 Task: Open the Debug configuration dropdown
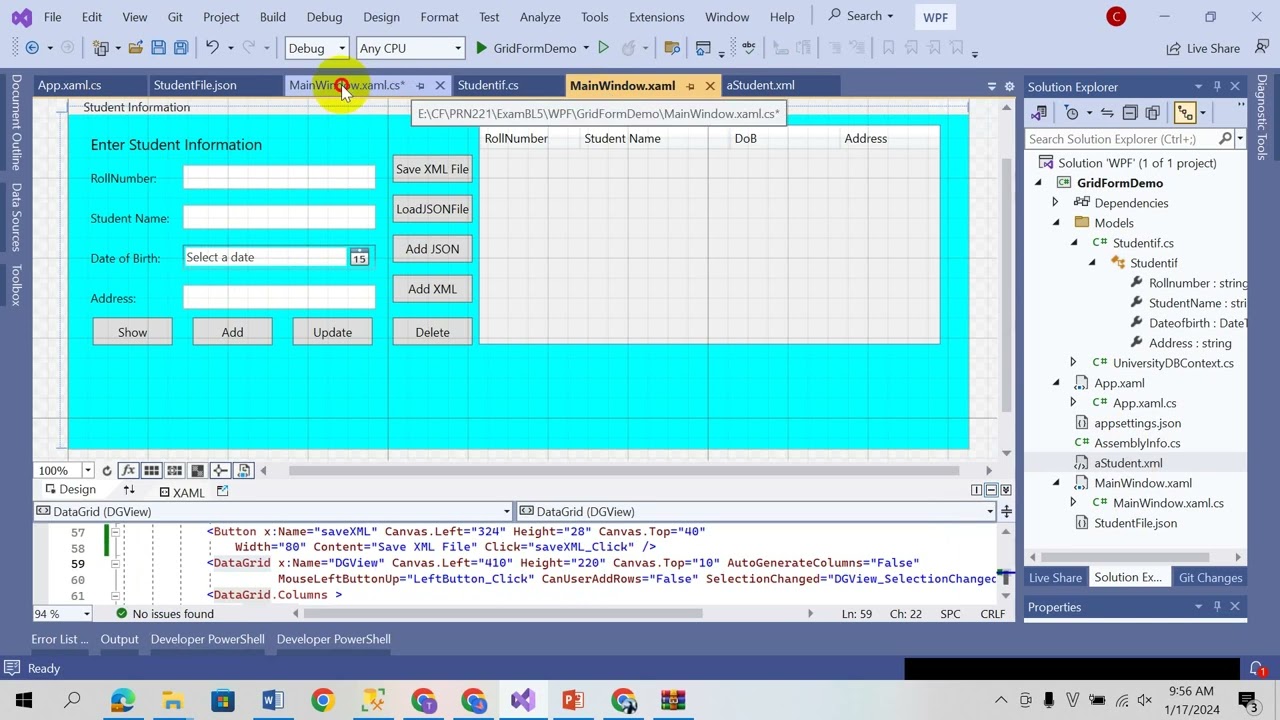click(316, 48)
